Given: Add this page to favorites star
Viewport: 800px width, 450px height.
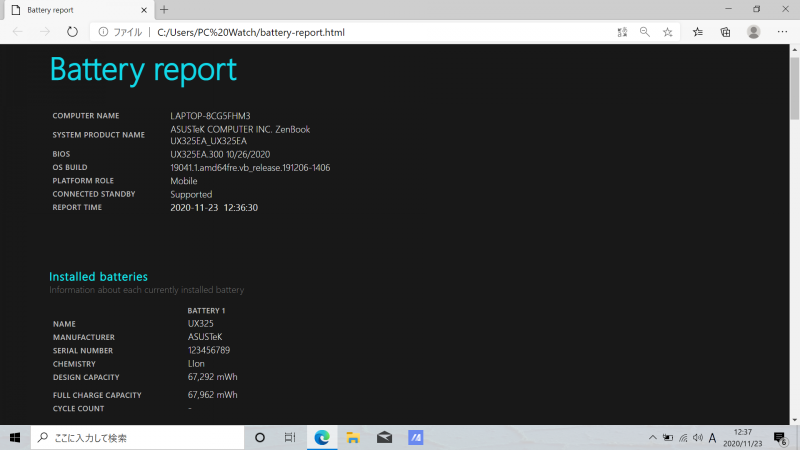Looking at the screenshot, I should tap(667, 32).
